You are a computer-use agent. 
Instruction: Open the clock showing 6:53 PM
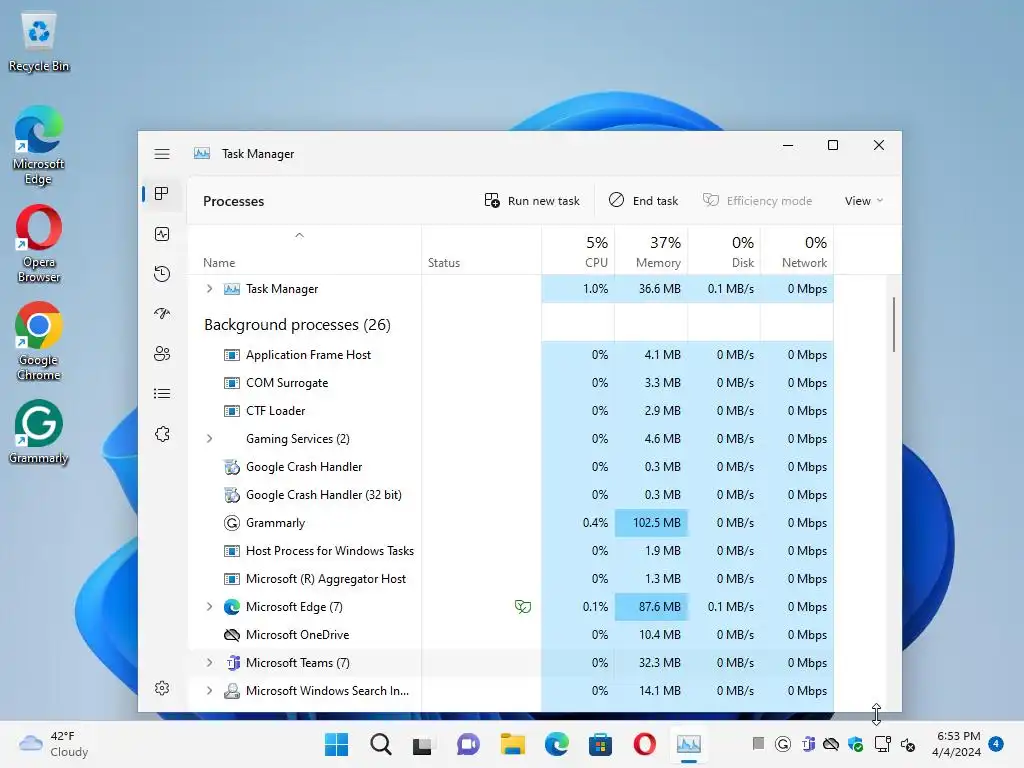pyautogui.click(x=957, y=744)
